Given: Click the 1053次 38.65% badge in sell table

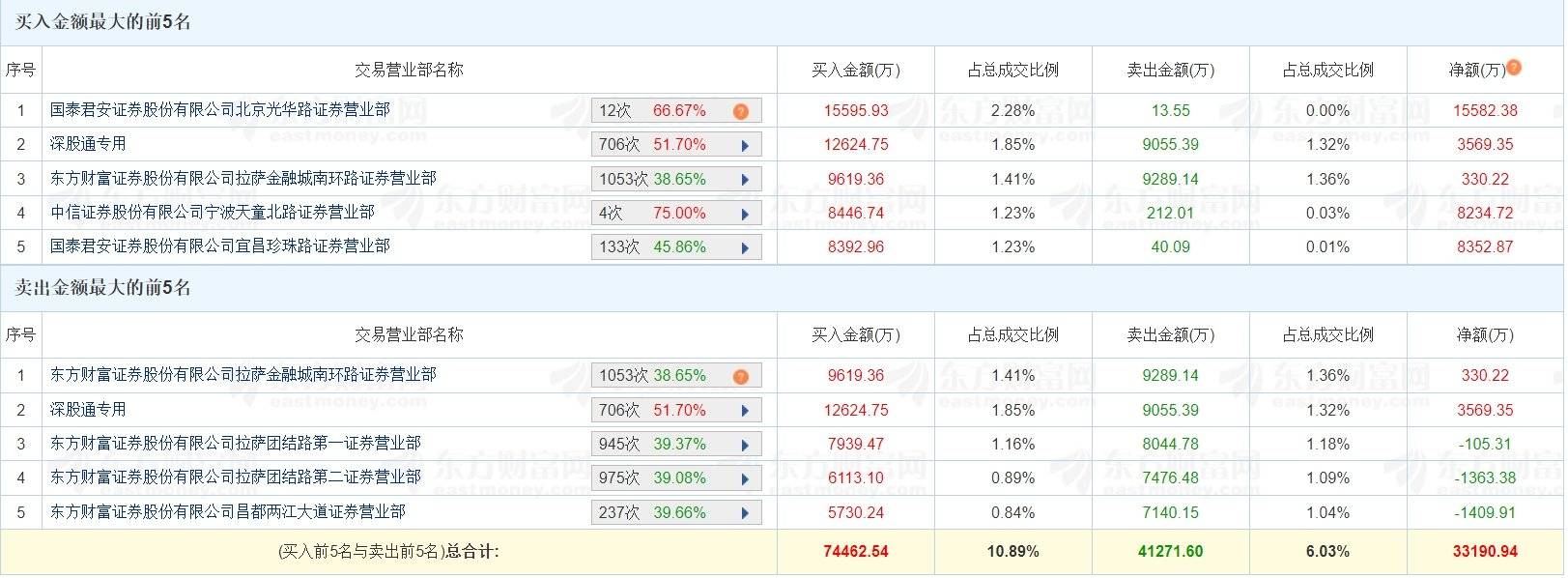Looking at the screenshot, I should (667, 375).
